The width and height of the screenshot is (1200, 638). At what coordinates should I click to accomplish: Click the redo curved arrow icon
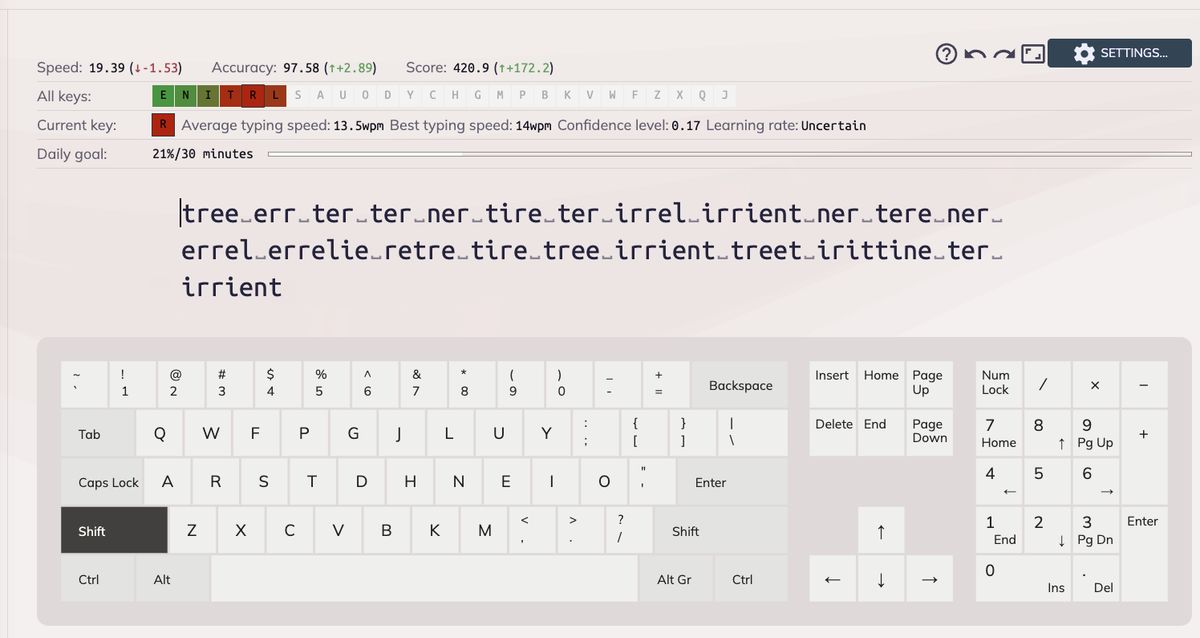1003,54
